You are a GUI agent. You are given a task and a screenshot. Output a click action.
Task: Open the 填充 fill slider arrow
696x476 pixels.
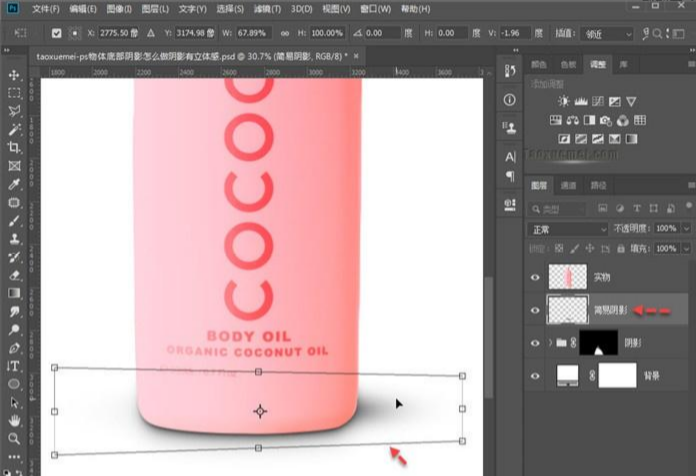[687, 248]
